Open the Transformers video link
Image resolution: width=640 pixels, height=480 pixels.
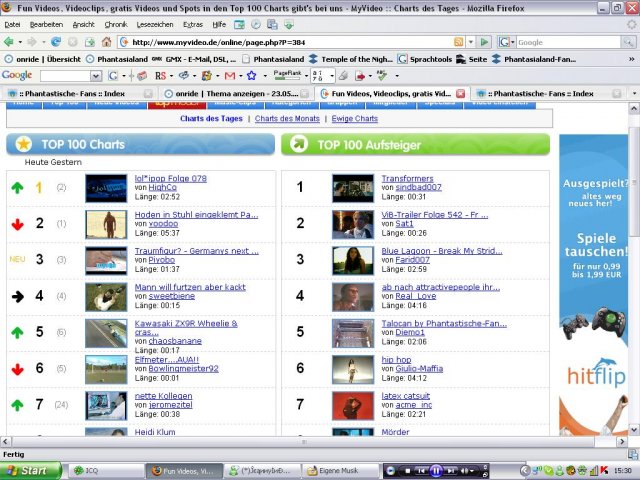click(407, 178)
